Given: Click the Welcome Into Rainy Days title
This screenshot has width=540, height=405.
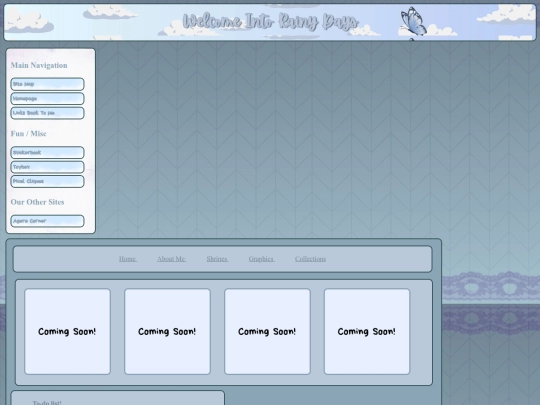Looking at the screenshot, I should point(271,21).
